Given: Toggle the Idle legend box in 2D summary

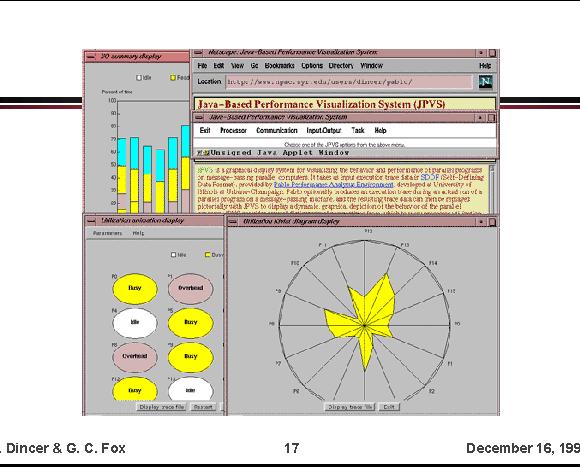Looking at the screenshot, I should tap(139, 78).
